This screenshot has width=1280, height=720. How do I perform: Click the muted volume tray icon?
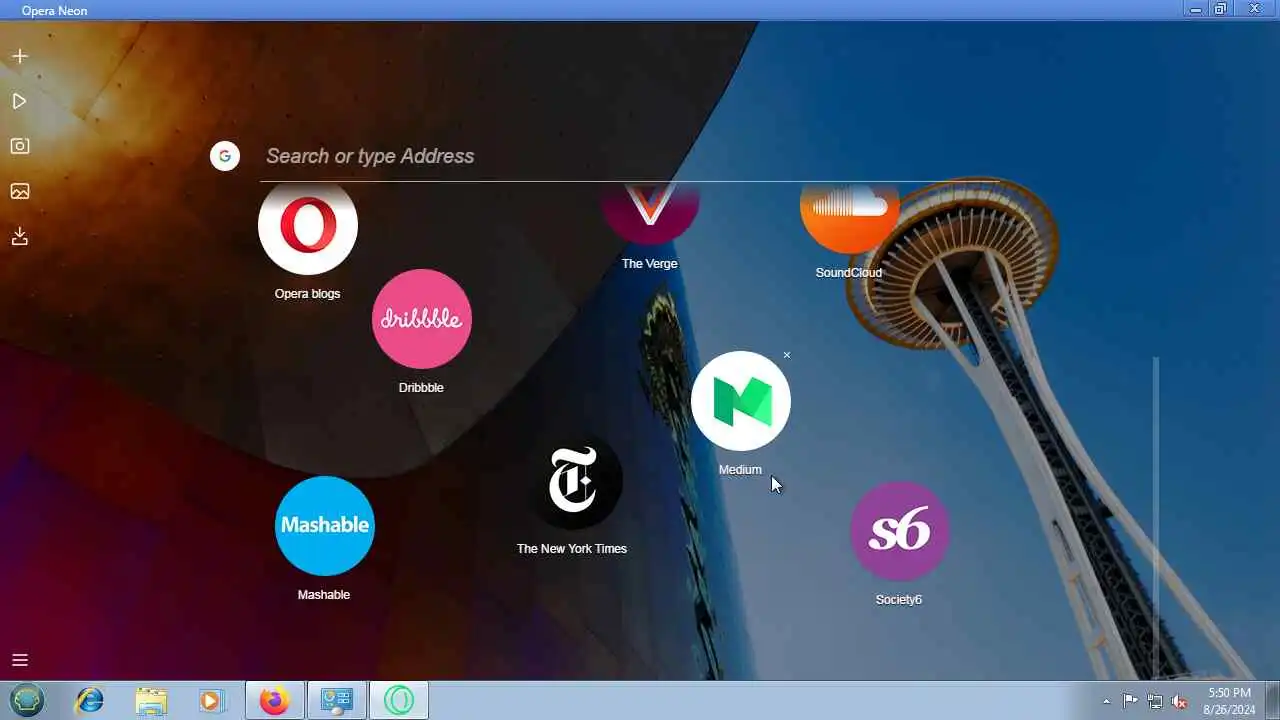coord(1180,701)
